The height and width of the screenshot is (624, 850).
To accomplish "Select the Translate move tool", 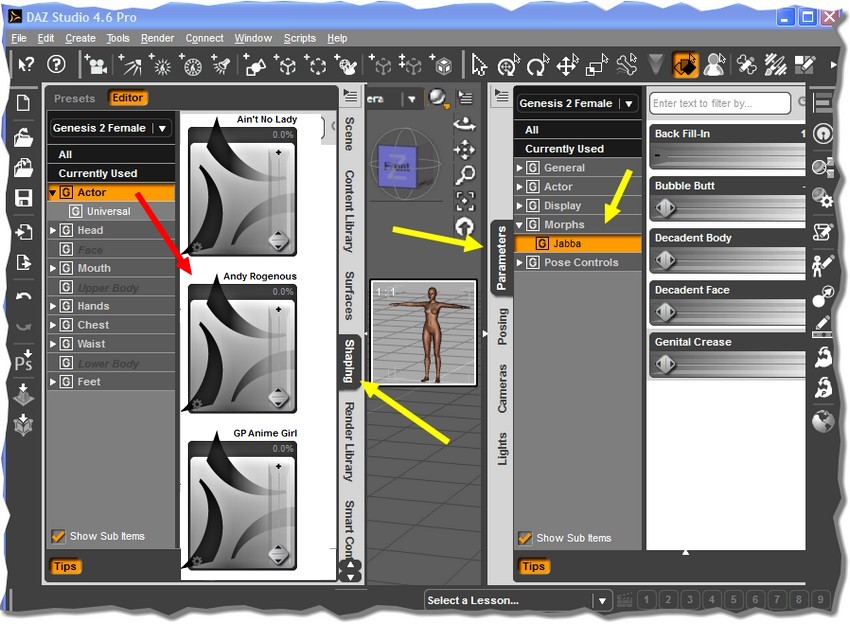I will pos(567,65).
